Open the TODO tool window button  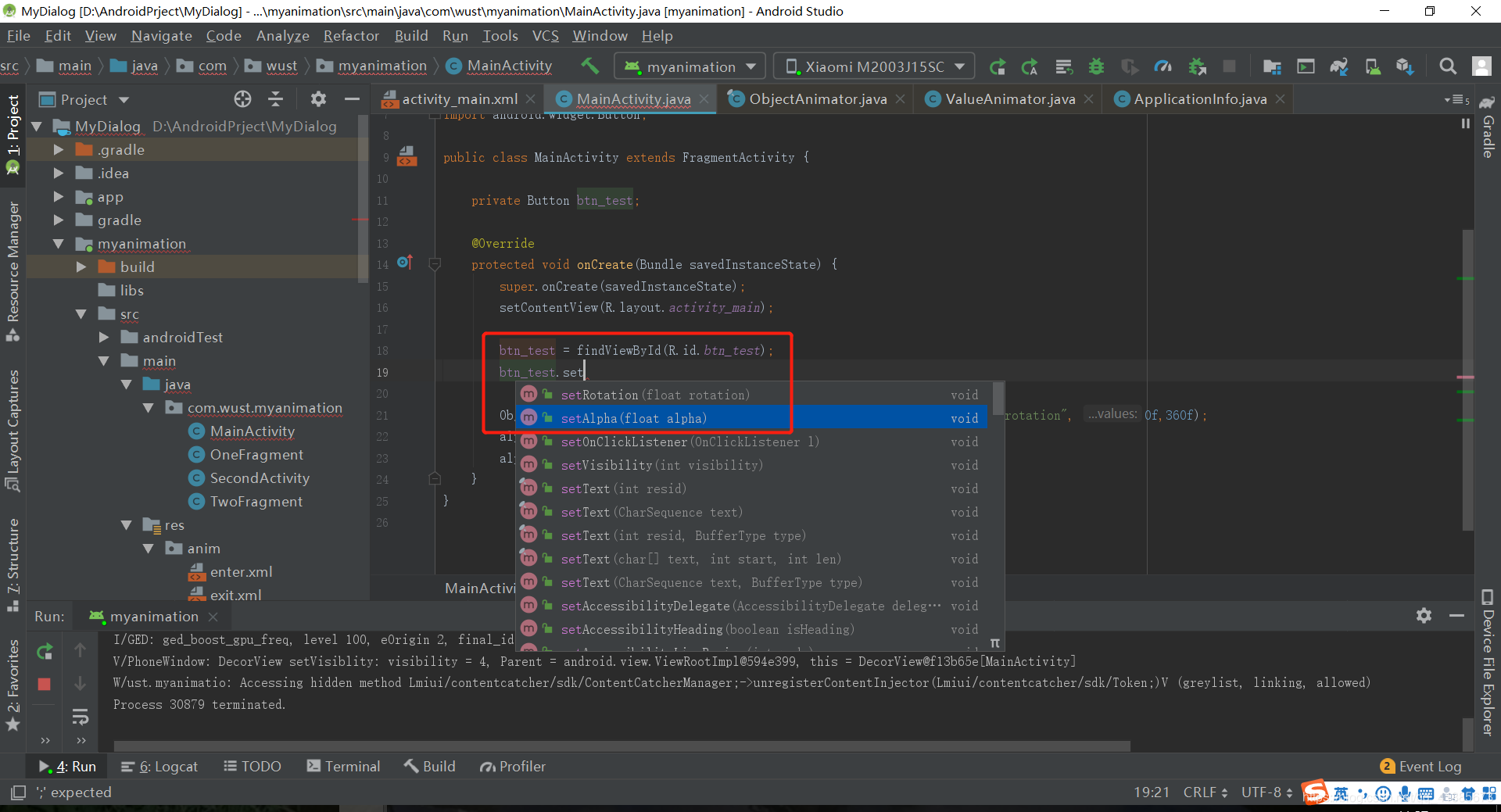point(253,767)
